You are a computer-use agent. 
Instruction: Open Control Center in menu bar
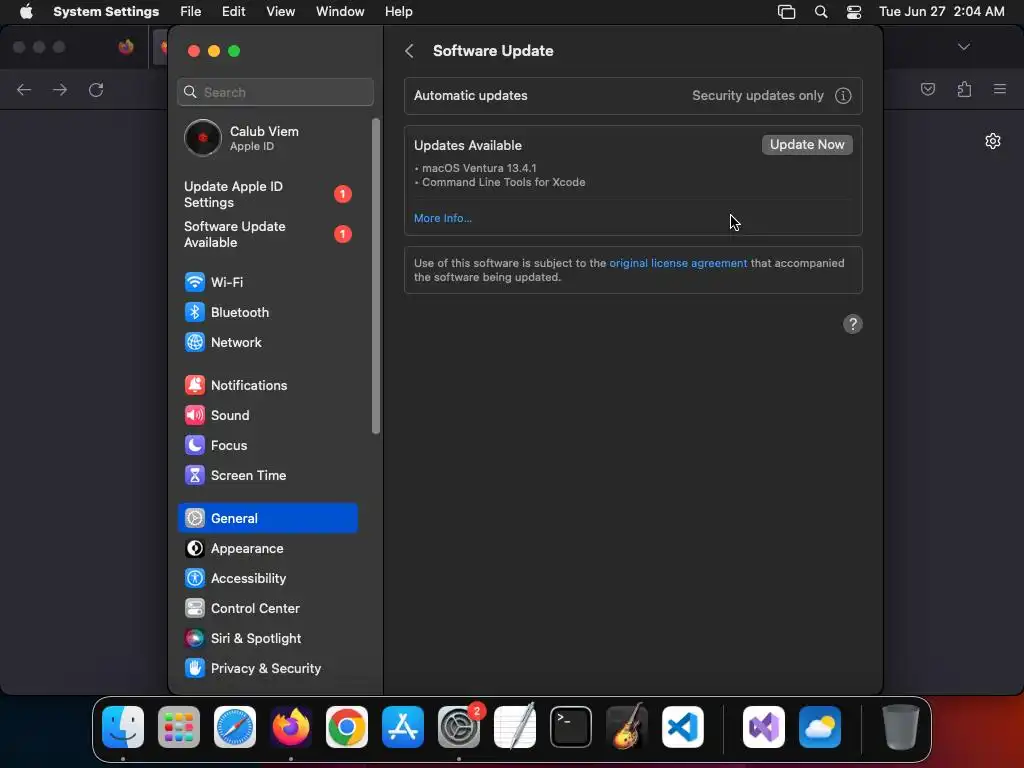click(x=854, y=12)
